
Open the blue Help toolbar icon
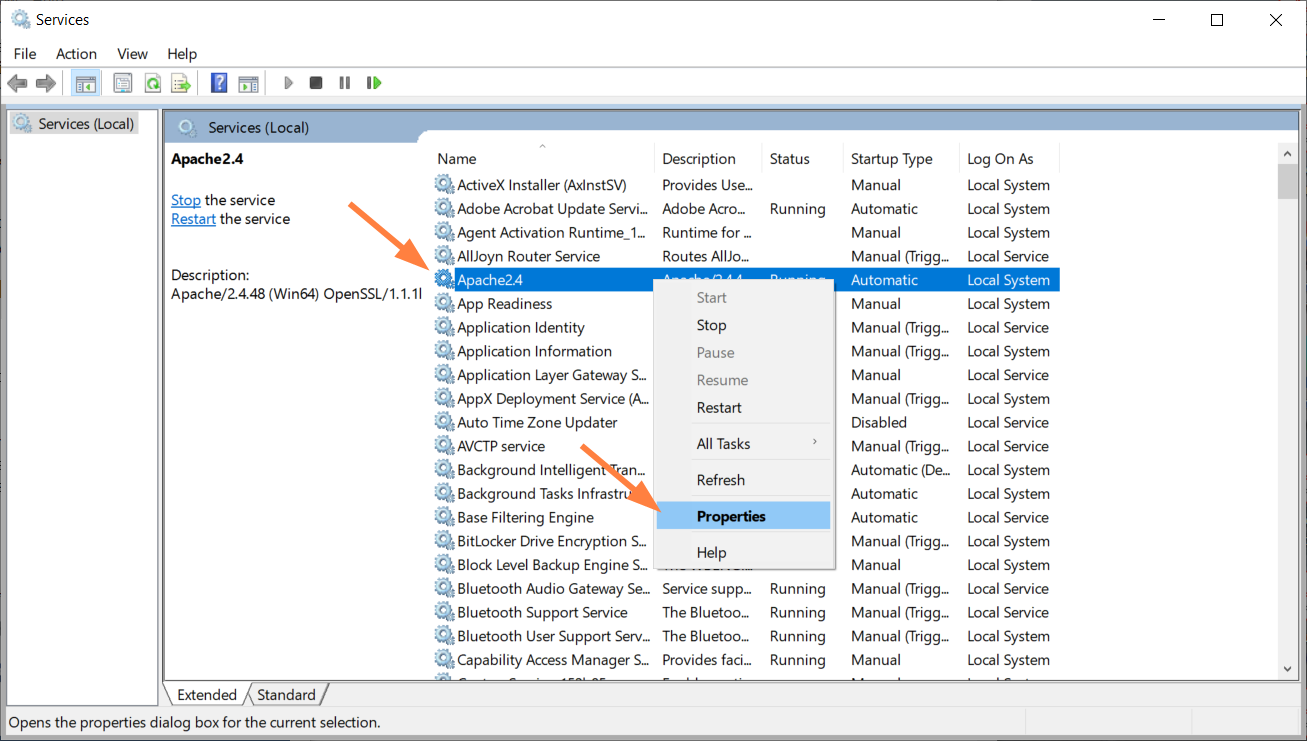(x=219, y=83)
